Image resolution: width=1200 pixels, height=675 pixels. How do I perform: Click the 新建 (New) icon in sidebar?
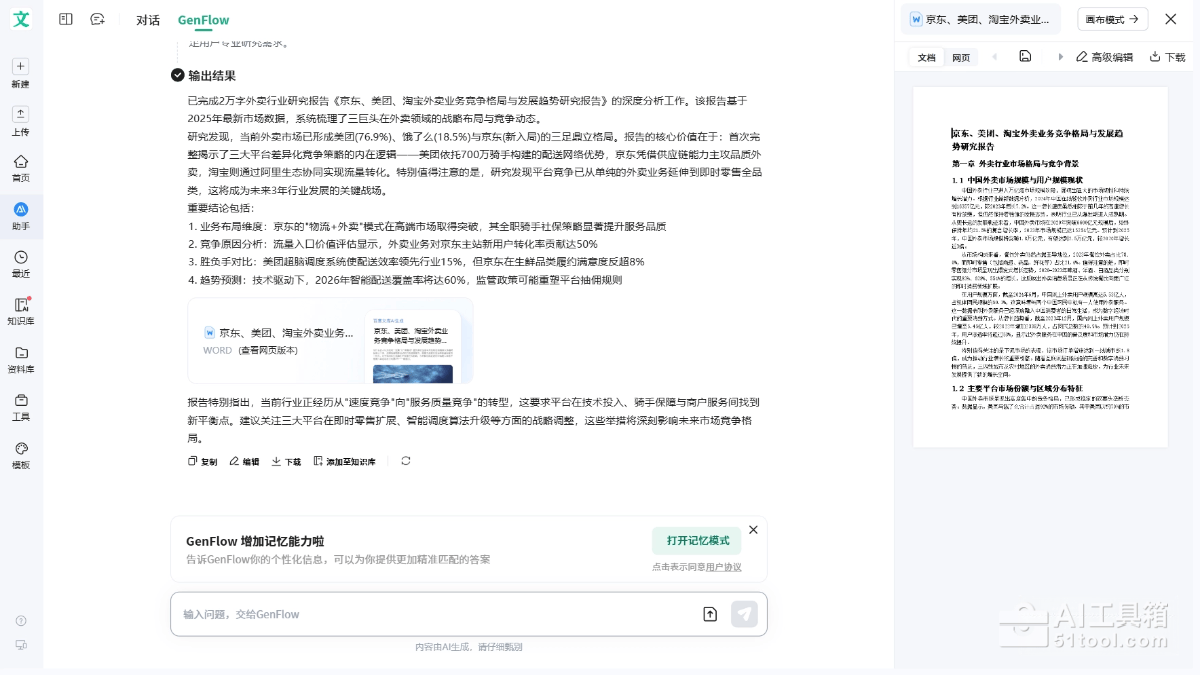[20, 67]
